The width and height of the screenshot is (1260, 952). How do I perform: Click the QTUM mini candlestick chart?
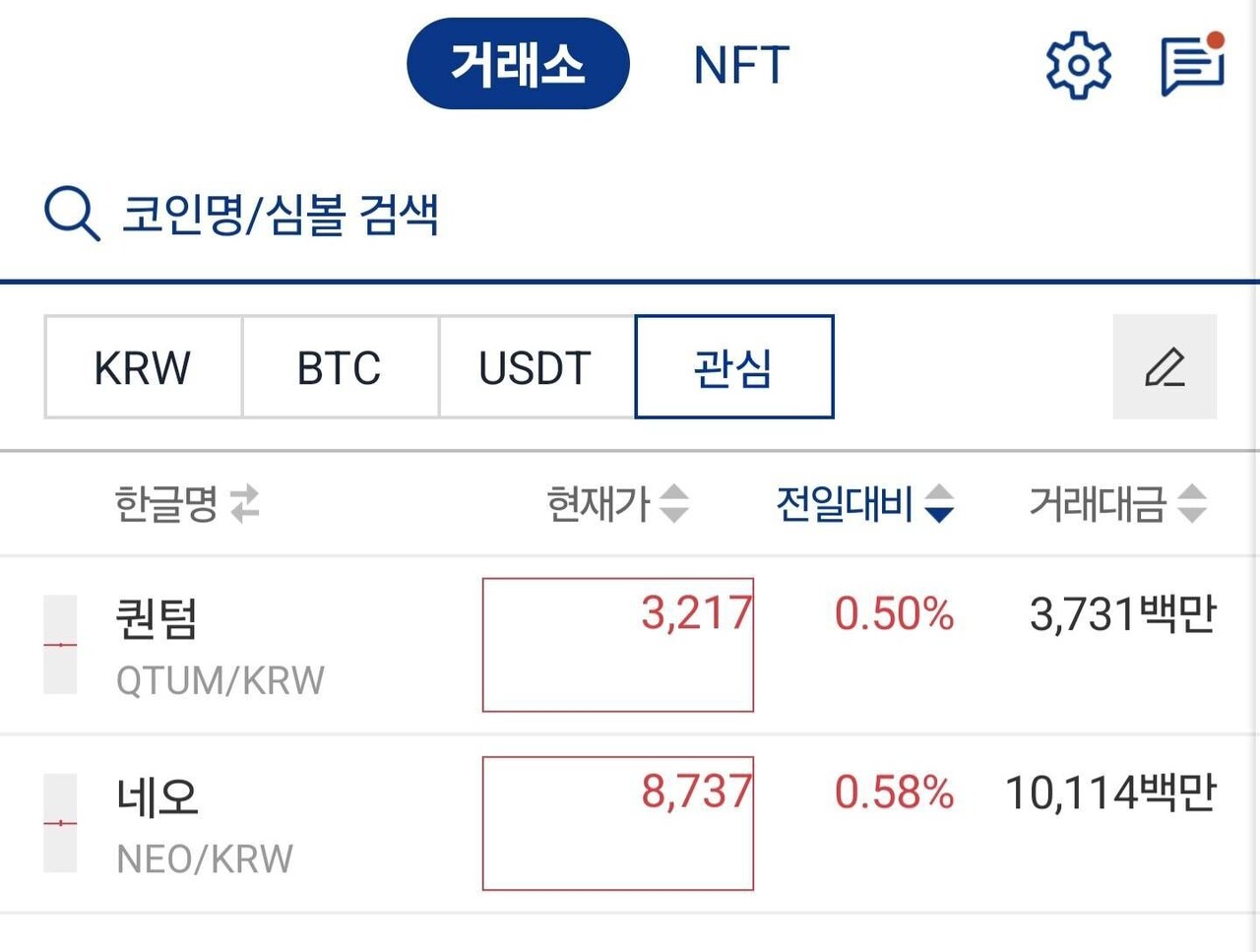pyautogui.click(x=60, y=644)
